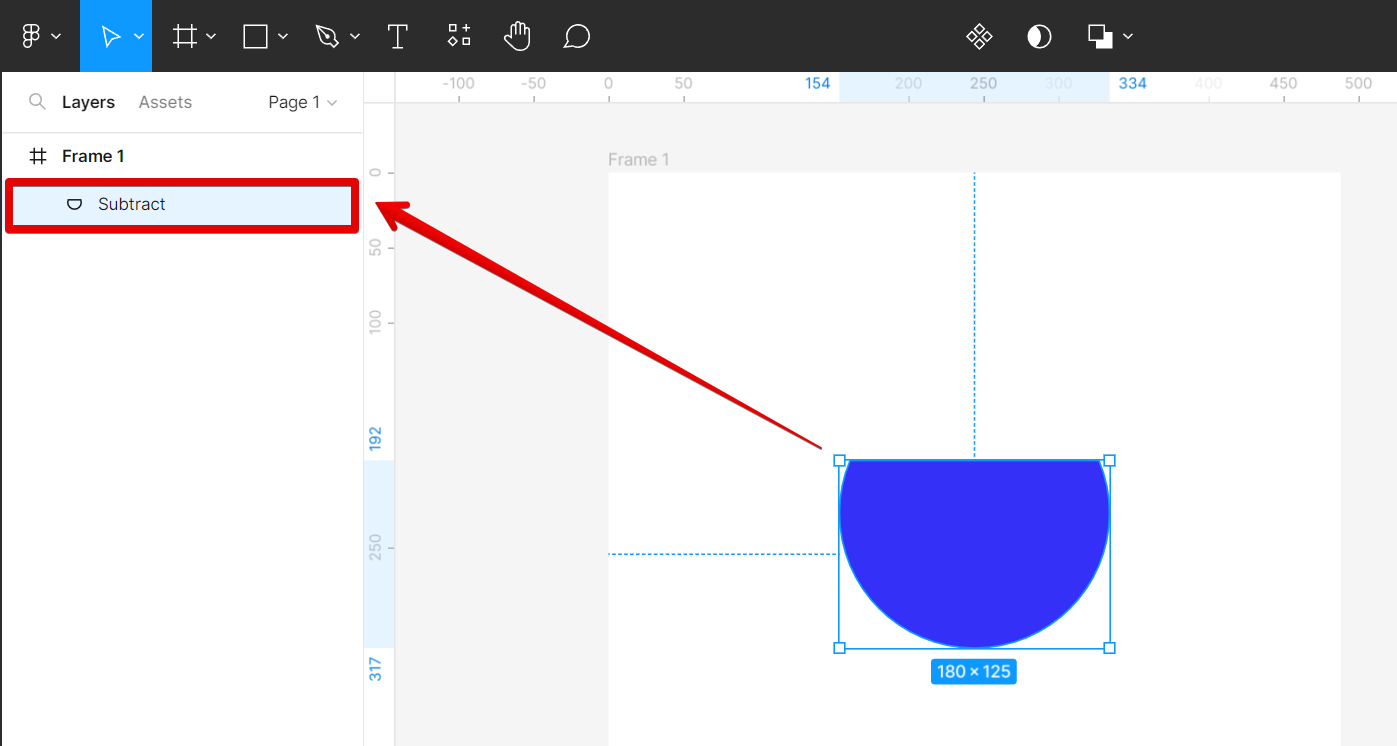Open the Page 1 pages dropdown
The height and width of the screenshot is (746, 1397).
click(303, 102)
